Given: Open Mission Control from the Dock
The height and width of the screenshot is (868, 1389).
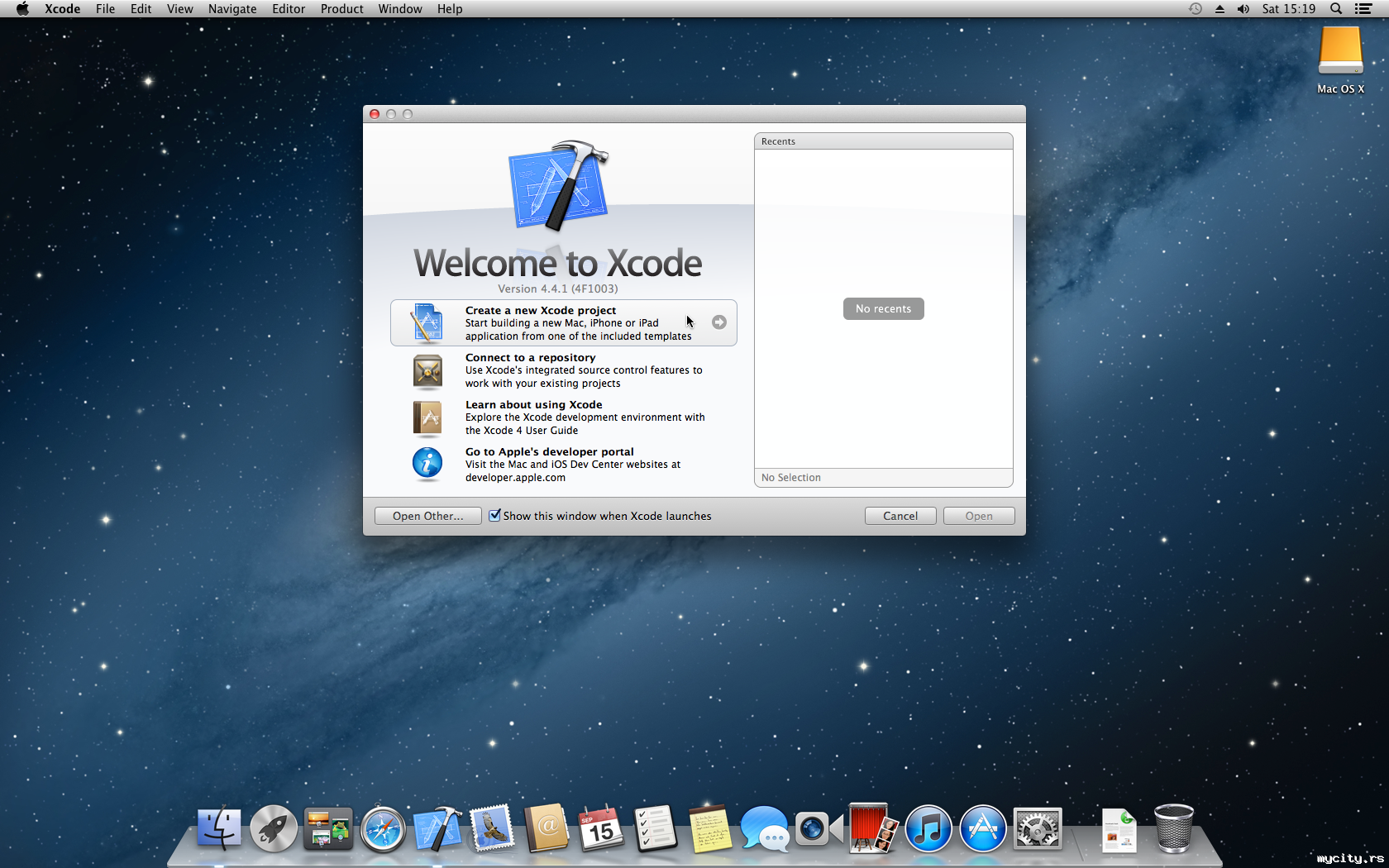Looking at the screenshot, I should point(328,828).
